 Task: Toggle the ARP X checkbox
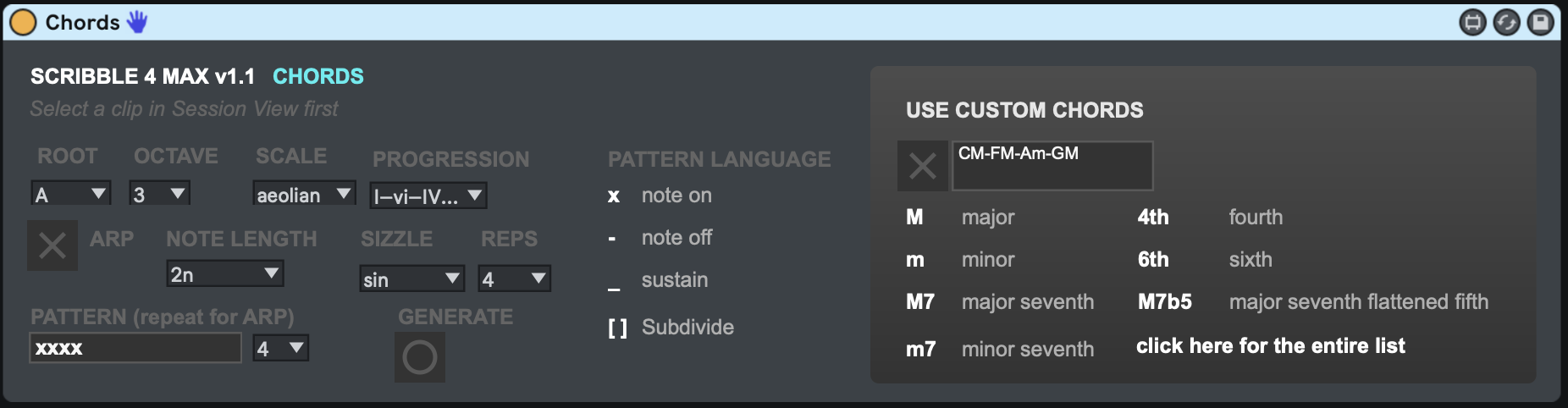pos(52,245)
